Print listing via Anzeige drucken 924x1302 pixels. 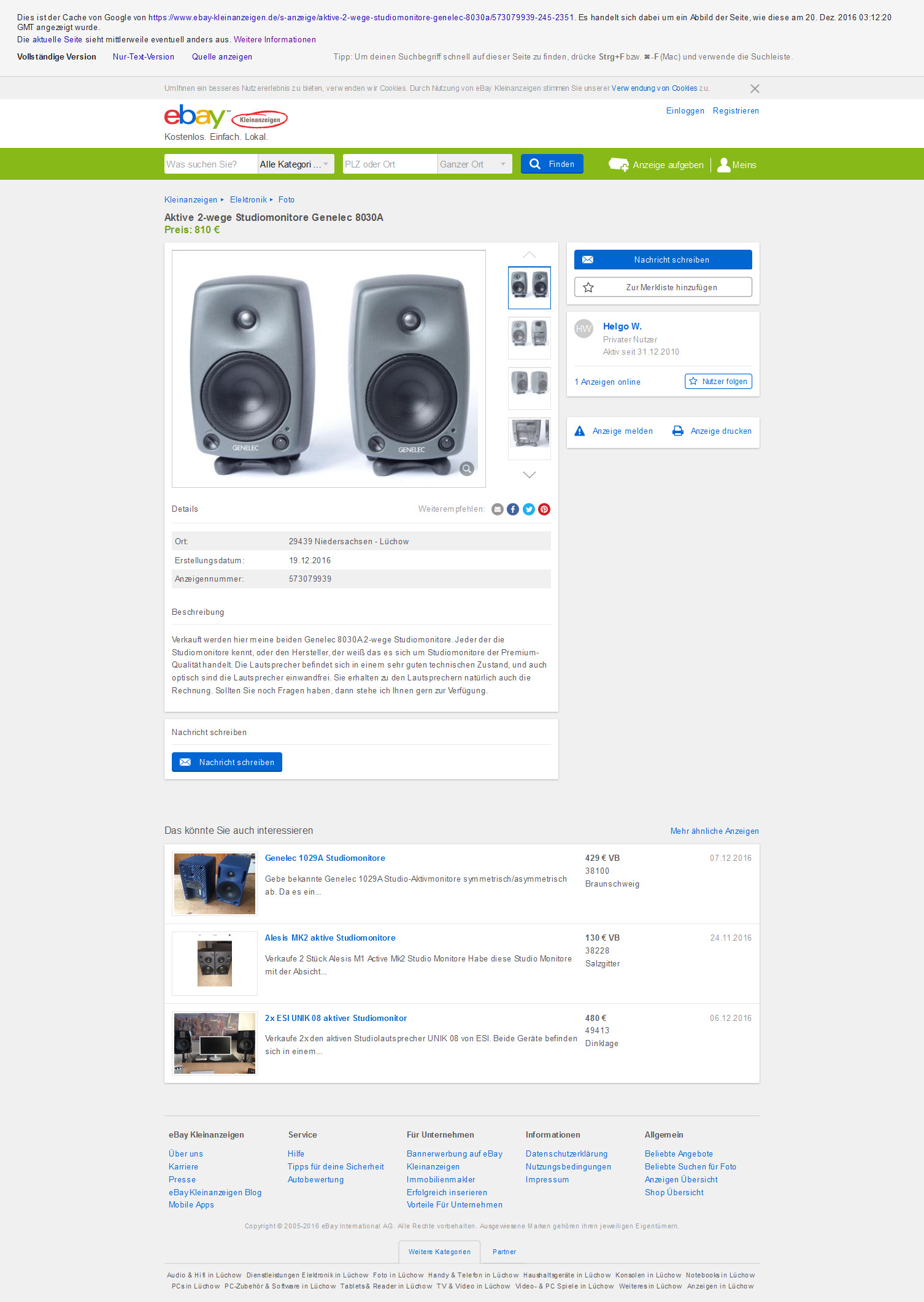[x=712, y=431]
